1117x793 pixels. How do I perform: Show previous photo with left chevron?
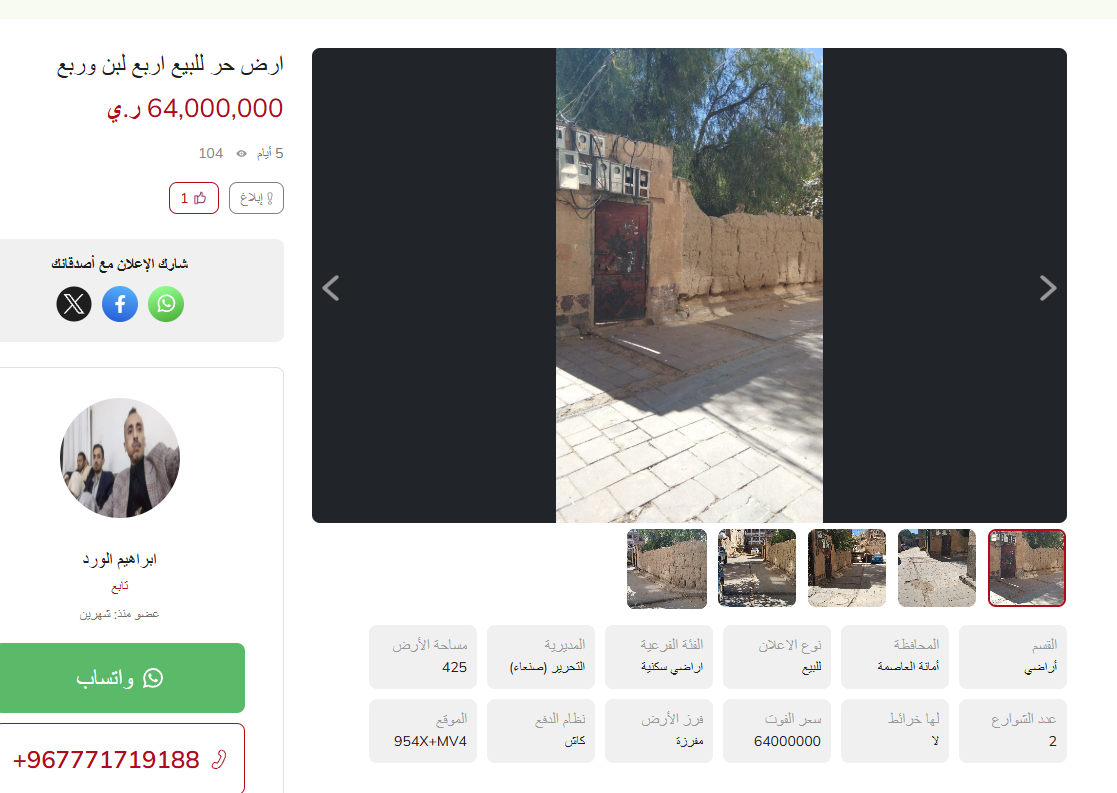tap(331, 288)
